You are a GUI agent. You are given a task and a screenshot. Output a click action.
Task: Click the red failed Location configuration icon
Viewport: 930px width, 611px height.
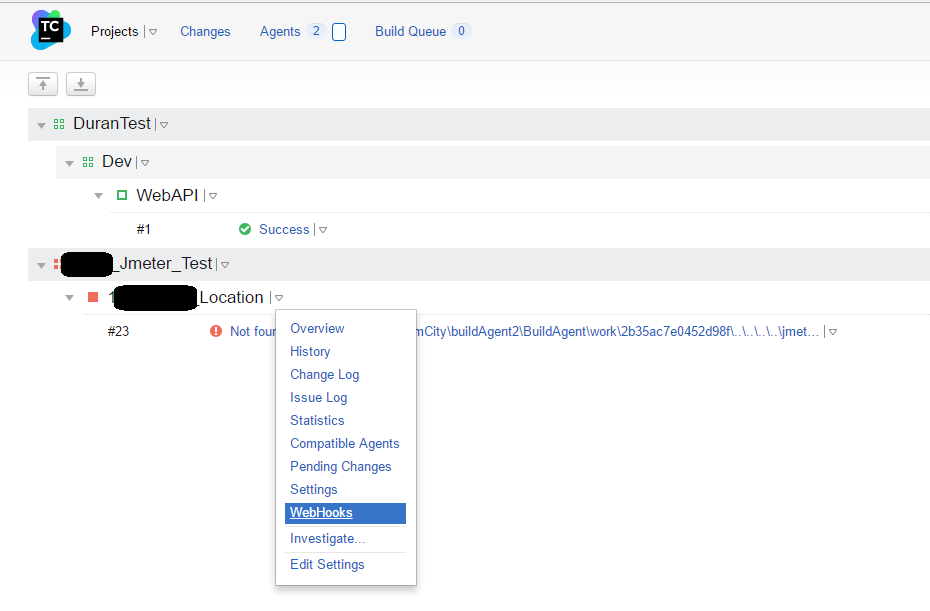point(93,297)
